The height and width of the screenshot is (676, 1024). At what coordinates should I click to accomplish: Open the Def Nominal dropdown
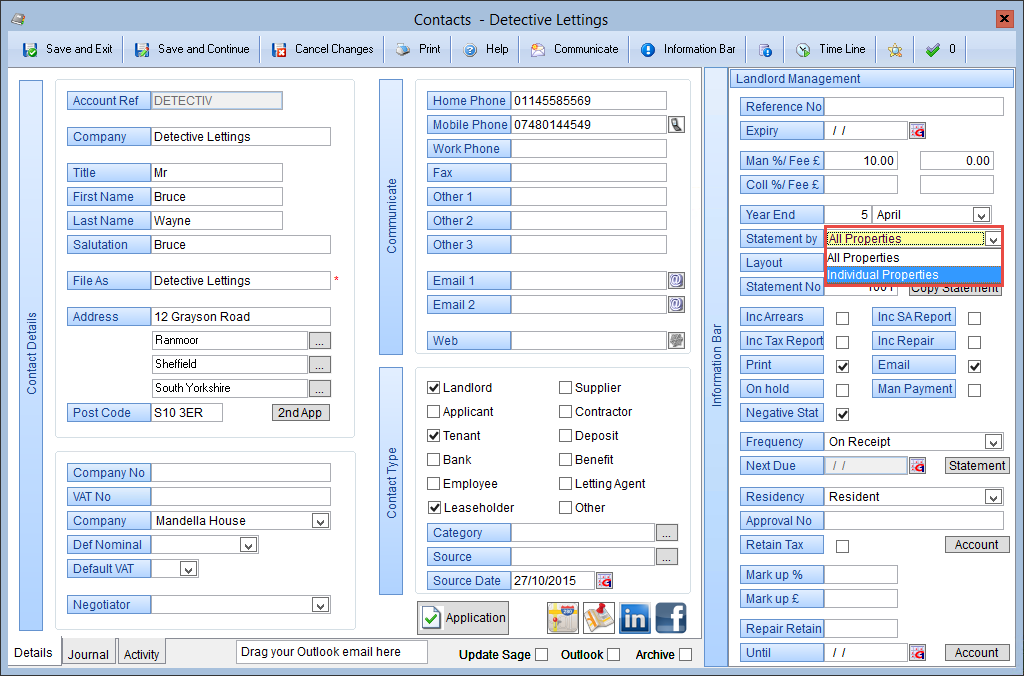[248, 545]
